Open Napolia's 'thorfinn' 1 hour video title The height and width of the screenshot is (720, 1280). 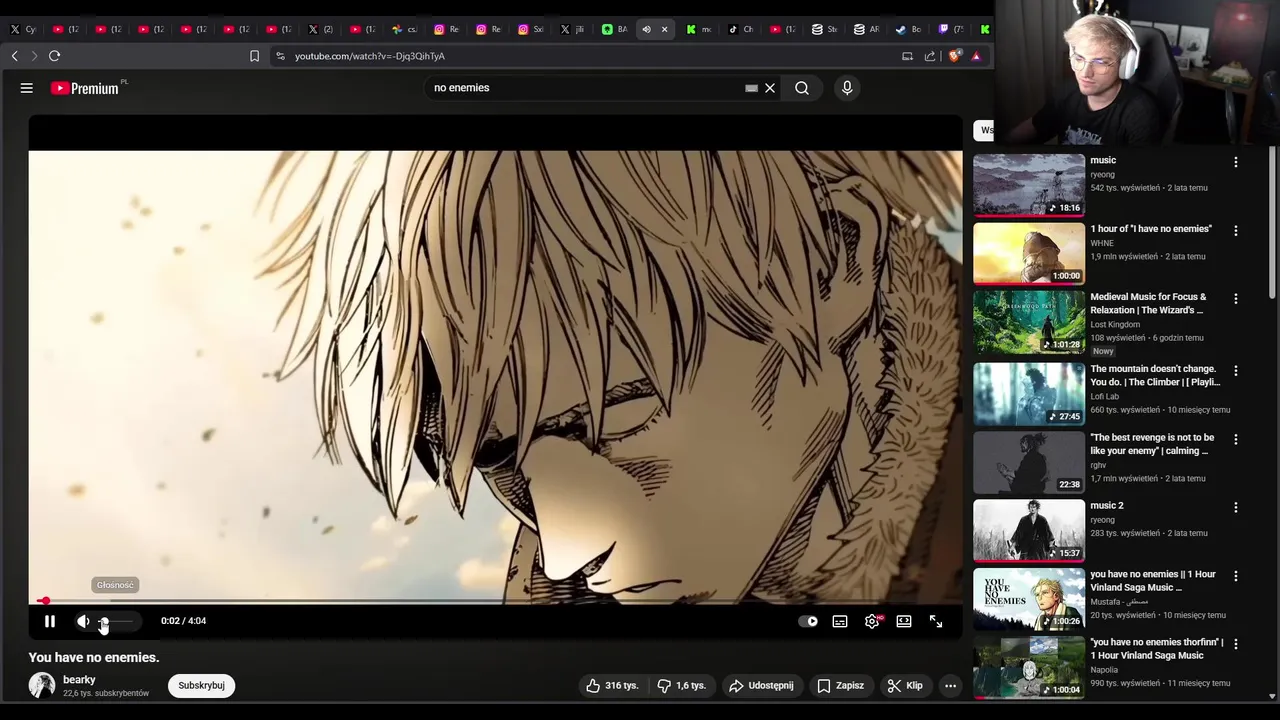tap(1157, 648)
